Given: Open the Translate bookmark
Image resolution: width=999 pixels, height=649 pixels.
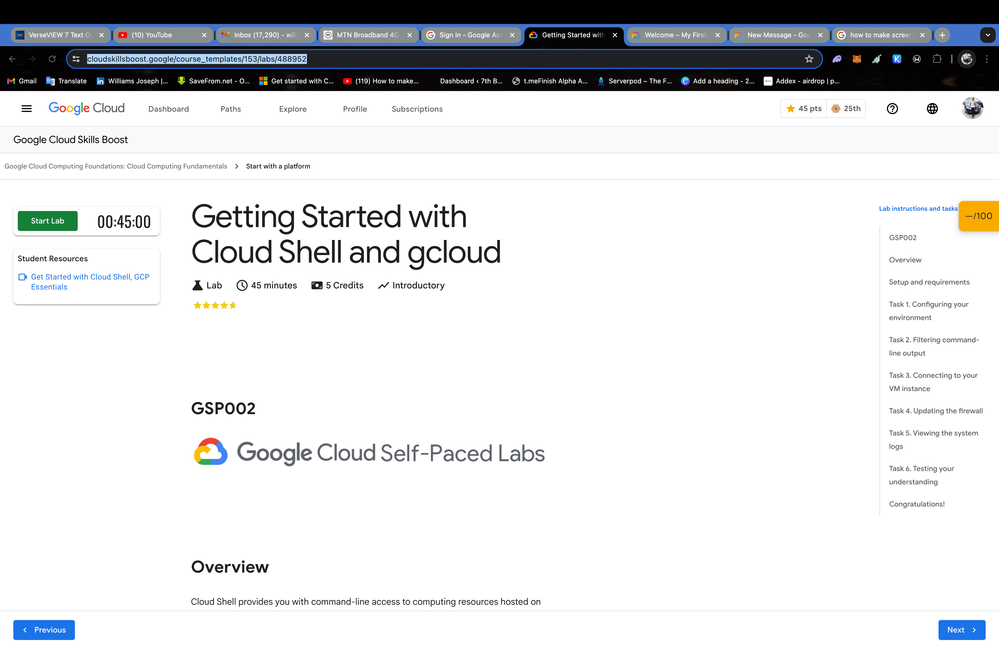Looking at the screenshot, I should point(66,81).
